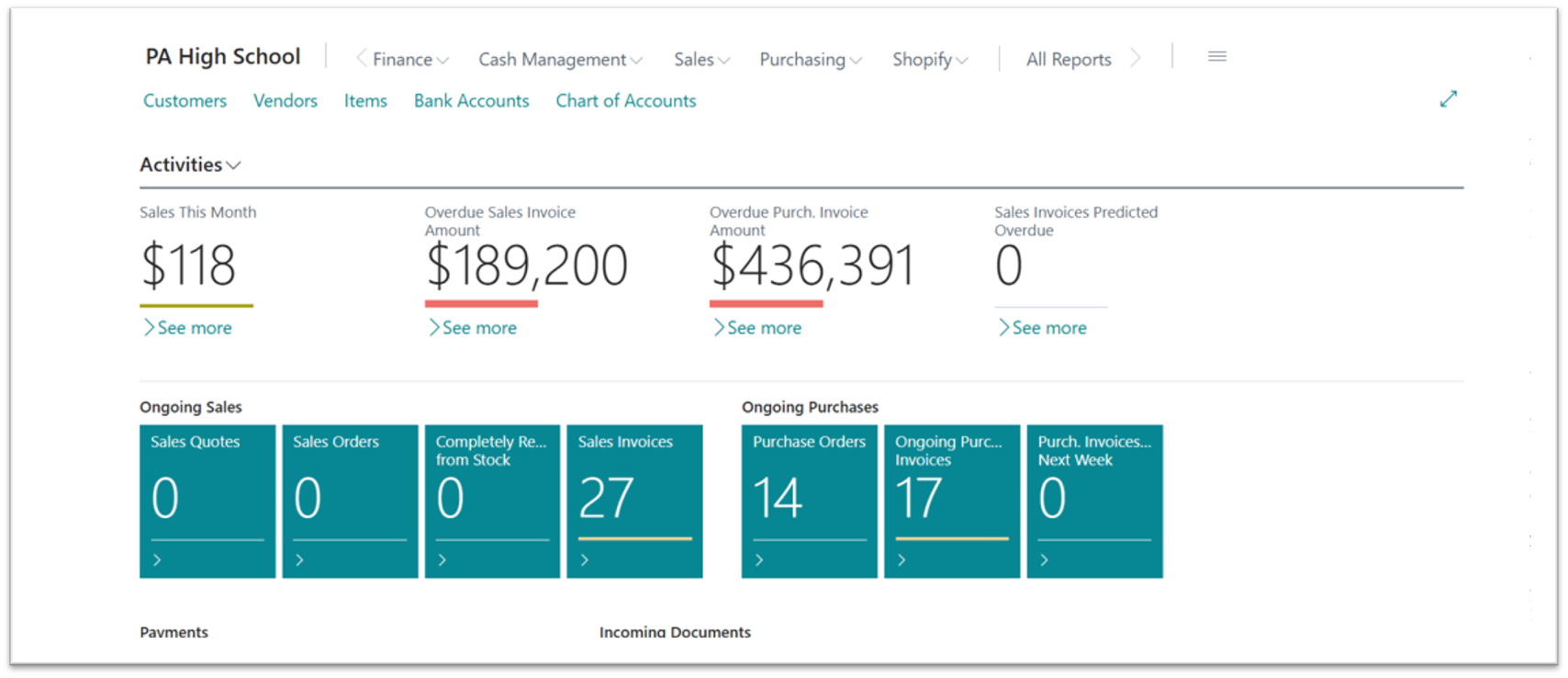Viewport: 1568px width, 678px height.
Task: Open Chart of Accounts link
Action: 625,101
